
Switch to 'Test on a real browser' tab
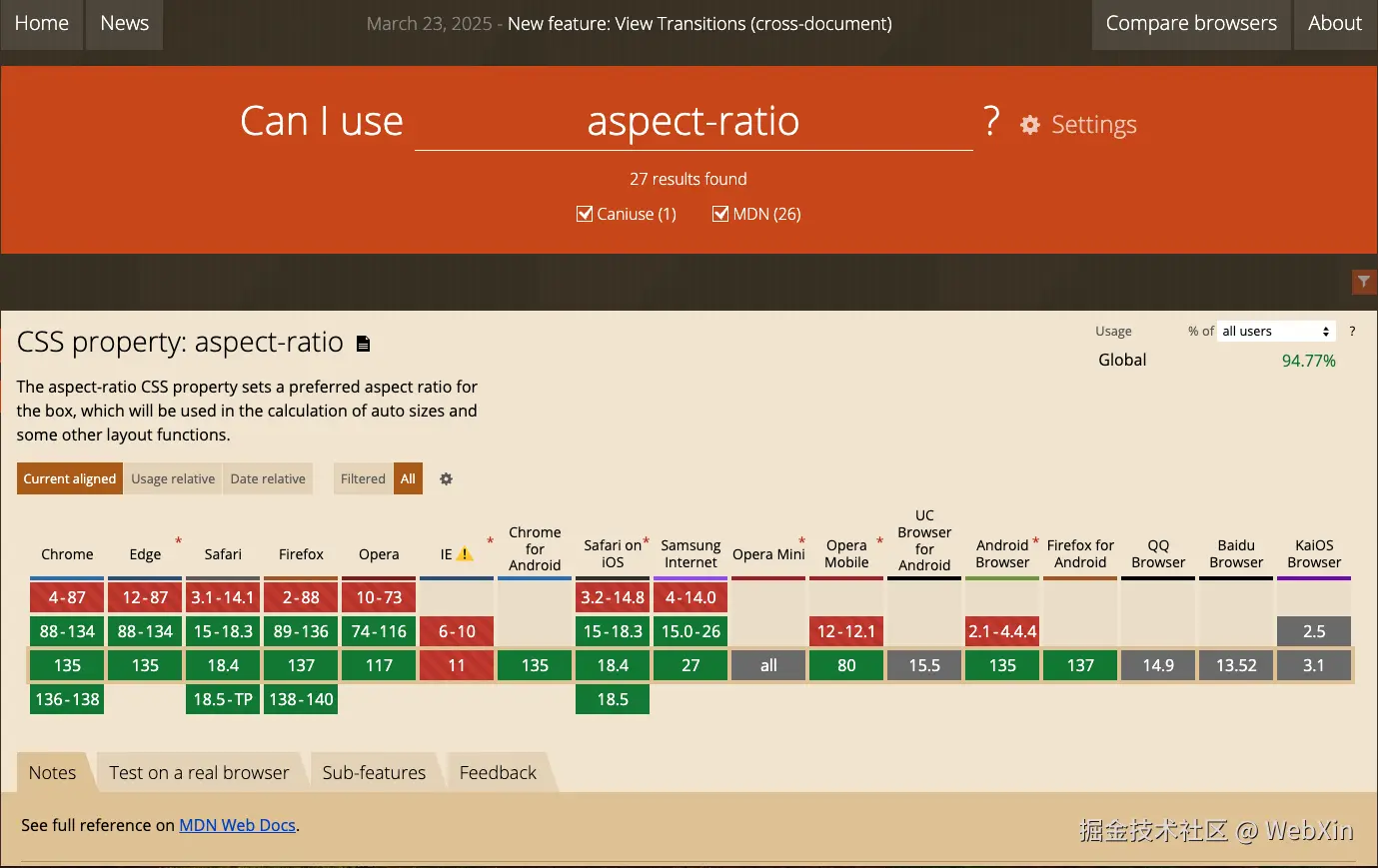199,772
